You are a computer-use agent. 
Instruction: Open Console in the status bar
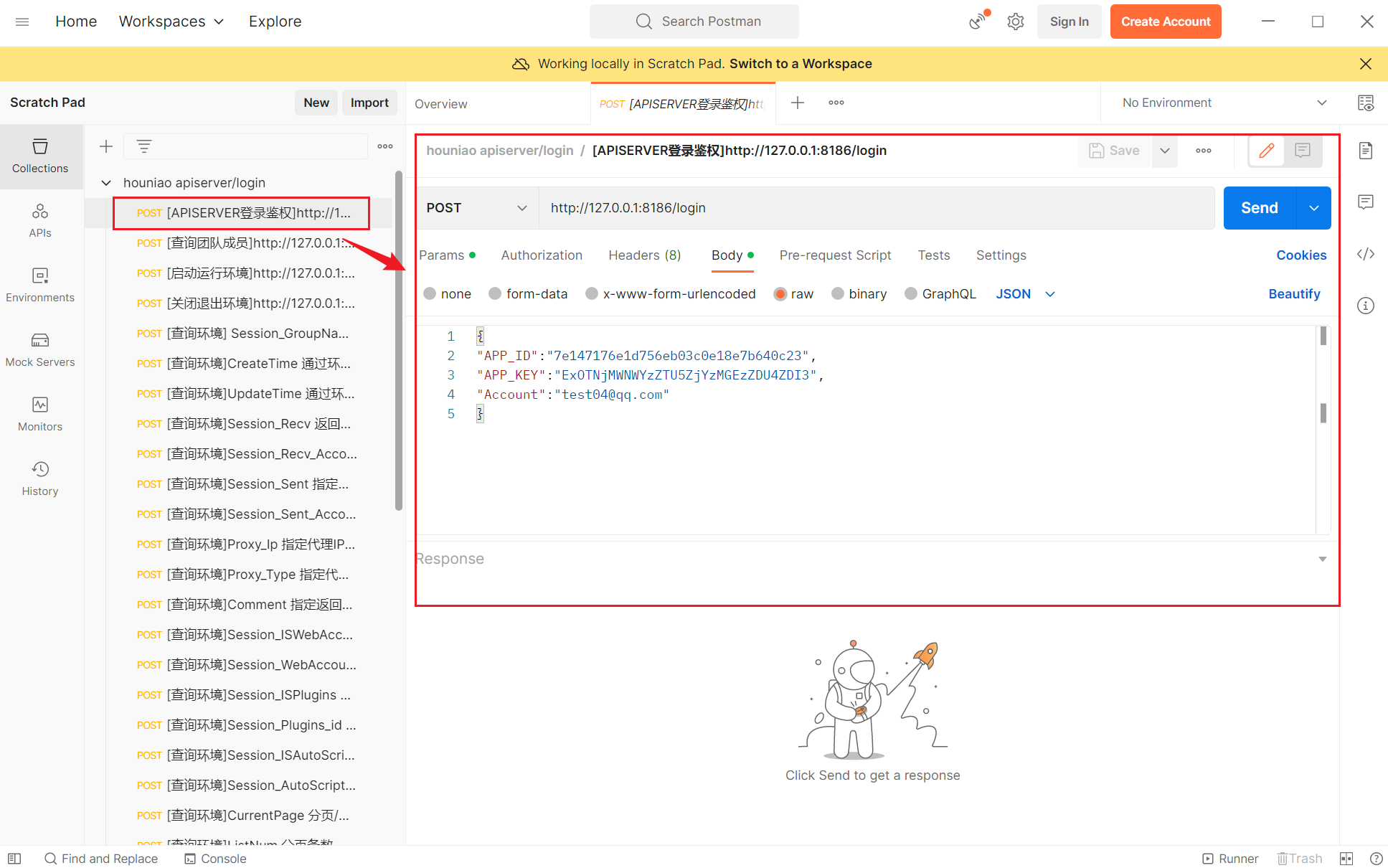pyautogui.click(x=215, y=859)
